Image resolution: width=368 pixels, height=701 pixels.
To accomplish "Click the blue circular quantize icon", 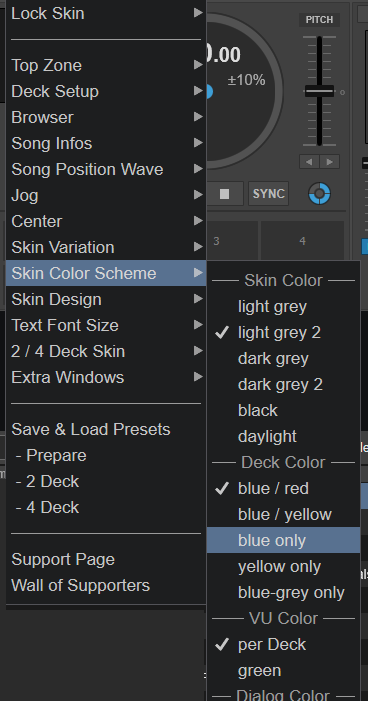I will pos(319,194).
